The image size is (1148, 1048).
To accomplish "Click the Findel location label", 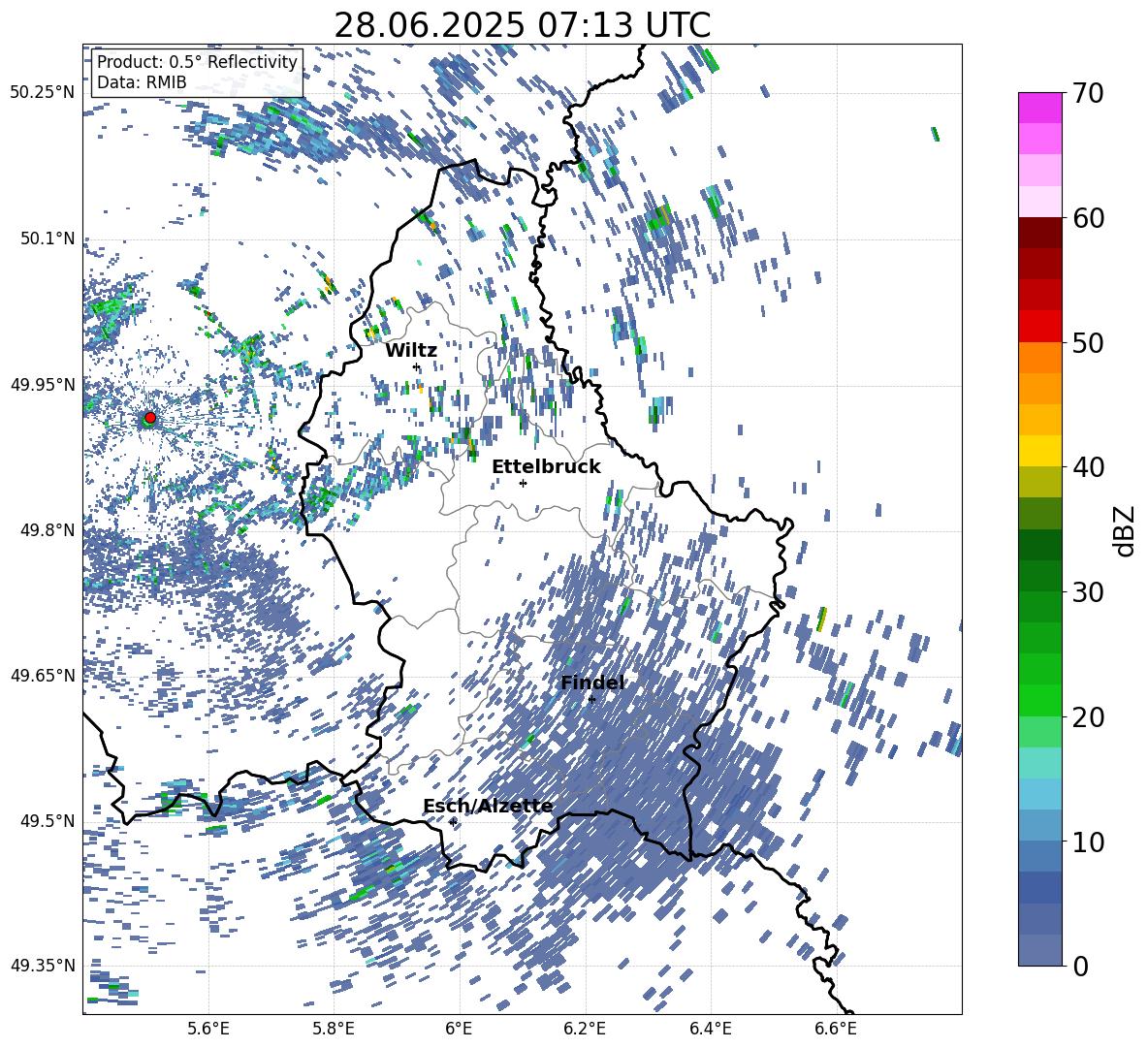I will pos(593,683).
